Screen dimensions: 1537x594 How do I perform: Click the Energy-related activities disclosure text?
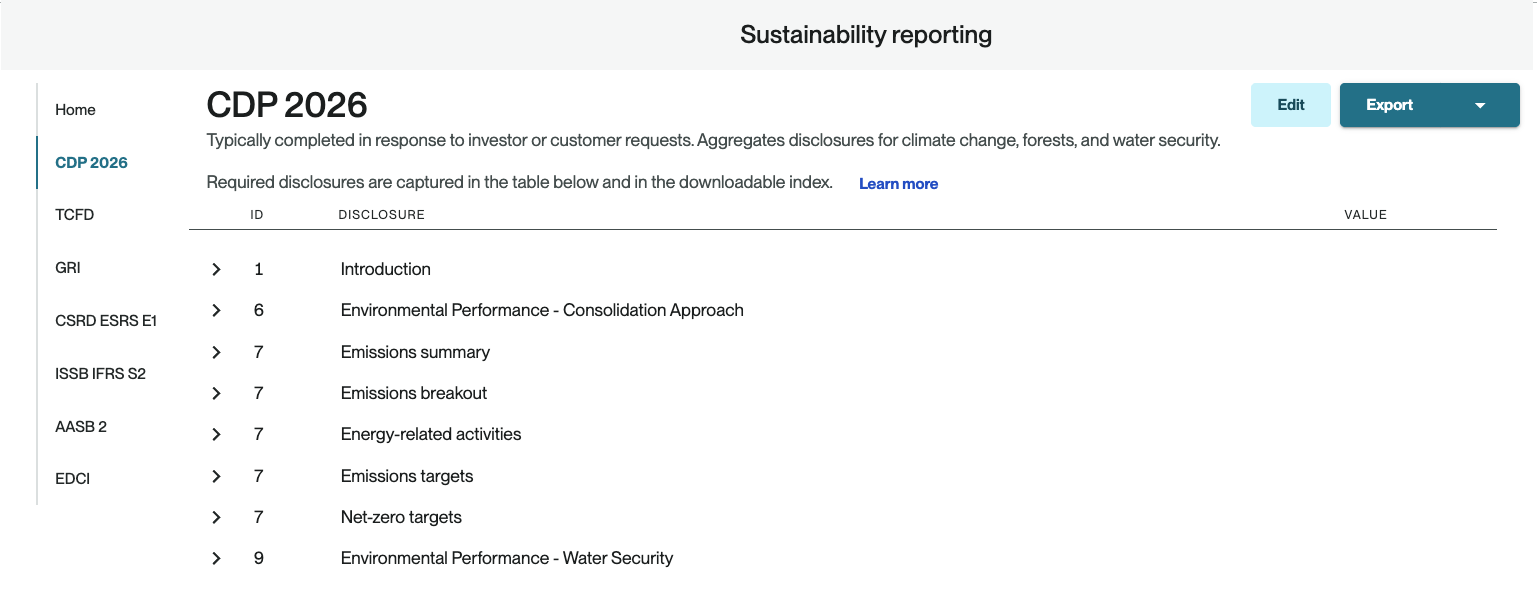point(431,434)
